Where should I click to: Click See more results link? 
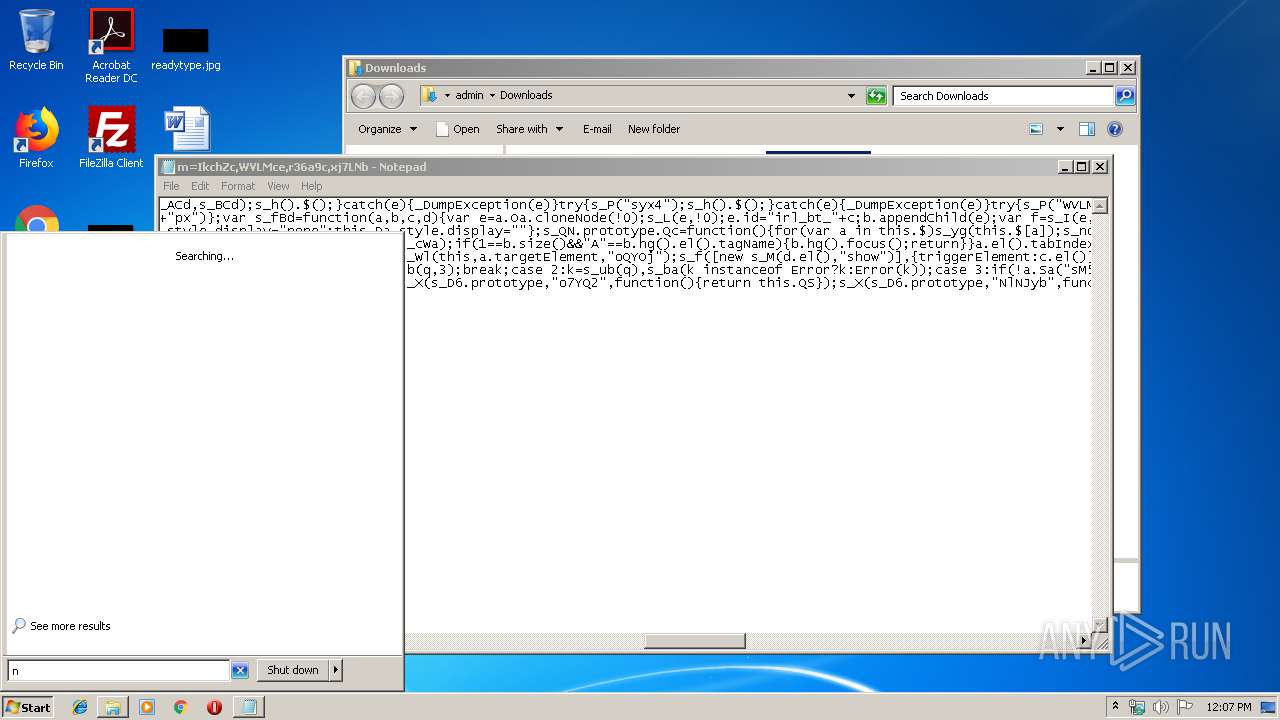(x=70, y=626)
